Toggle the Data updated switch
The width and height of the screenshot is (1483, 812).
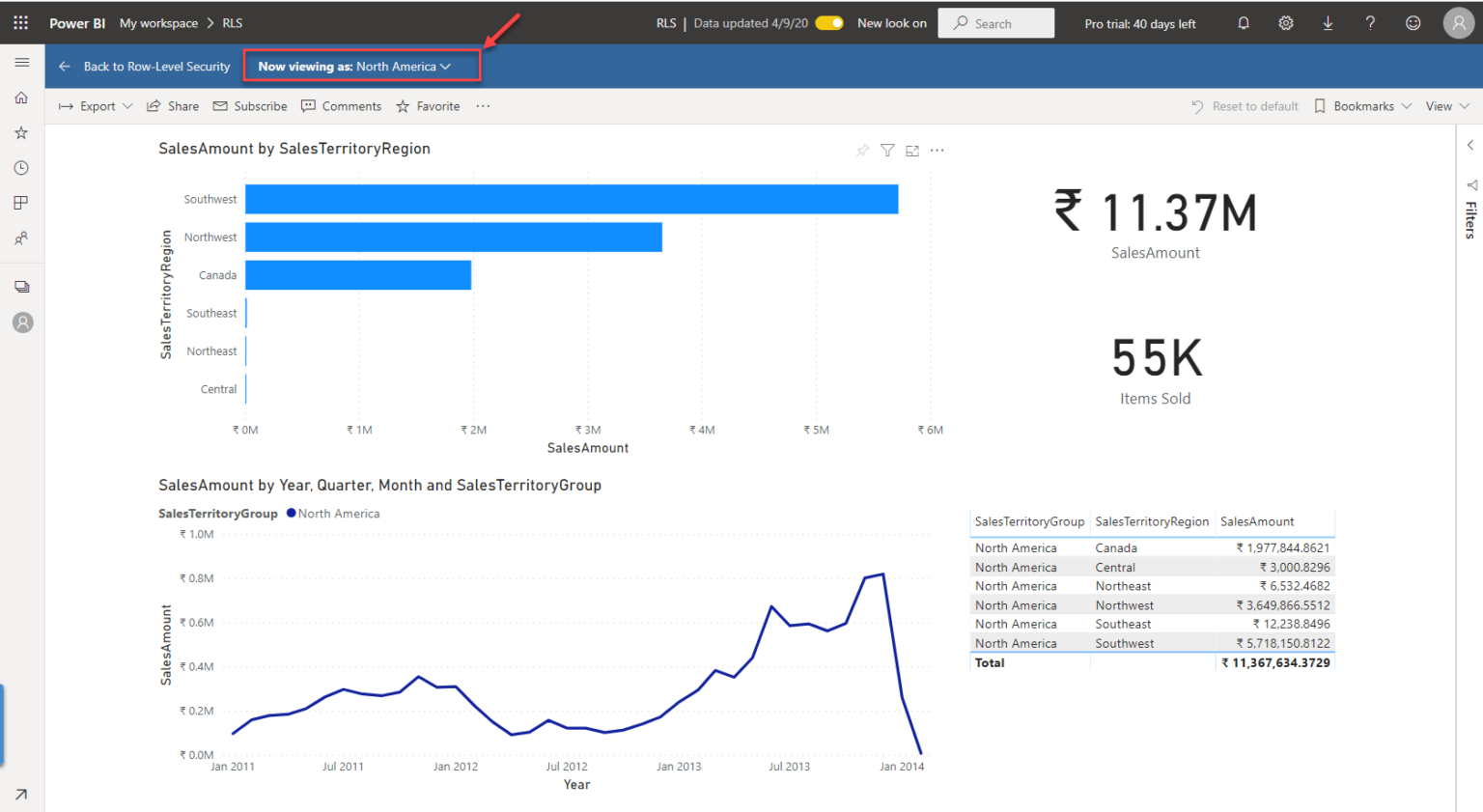[x=829, y=22]
